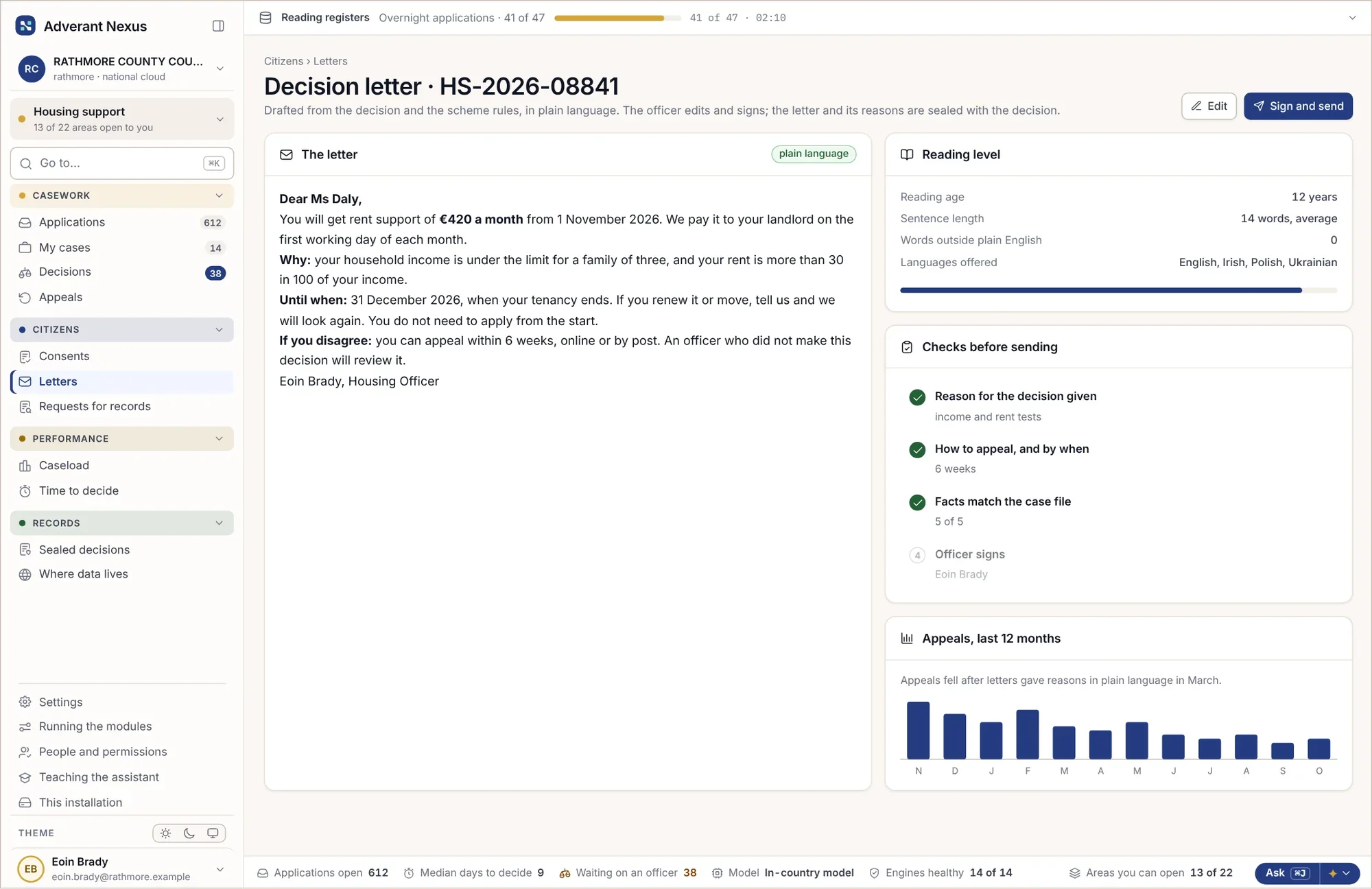Collapse the RECORDS section
The image size is (1372, 889).
click(122, 523)
